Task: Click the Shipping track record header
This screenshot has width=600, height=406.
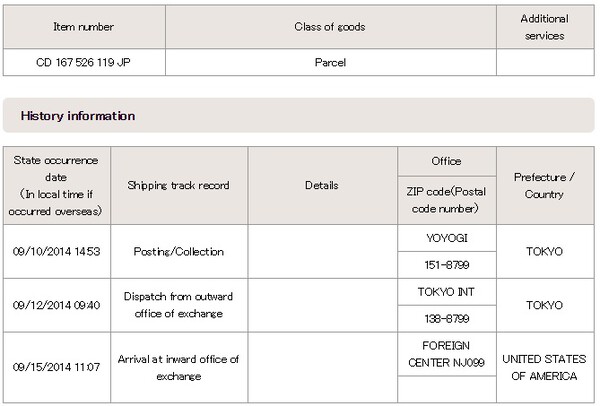Action: (179, 185)
